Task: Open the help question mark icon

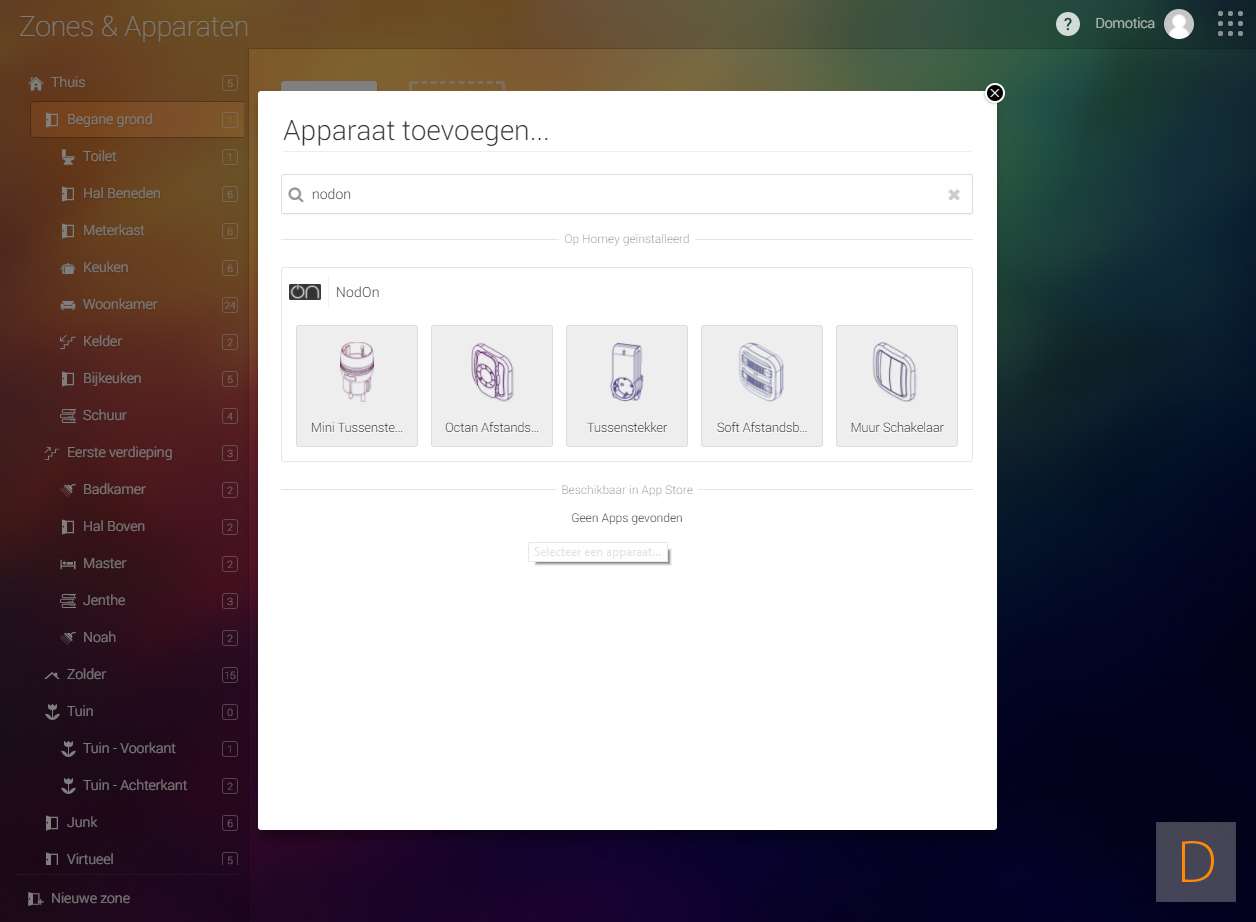Action: [x=1068, y=24]
